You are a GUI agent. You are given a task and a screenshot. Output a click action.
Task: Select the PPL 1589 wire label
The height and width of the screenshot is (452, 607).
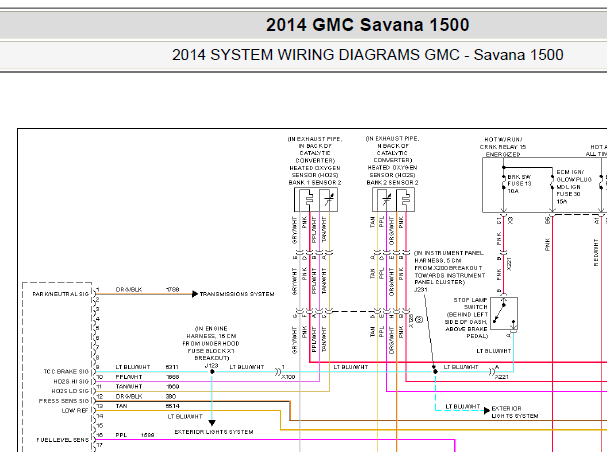135,435
